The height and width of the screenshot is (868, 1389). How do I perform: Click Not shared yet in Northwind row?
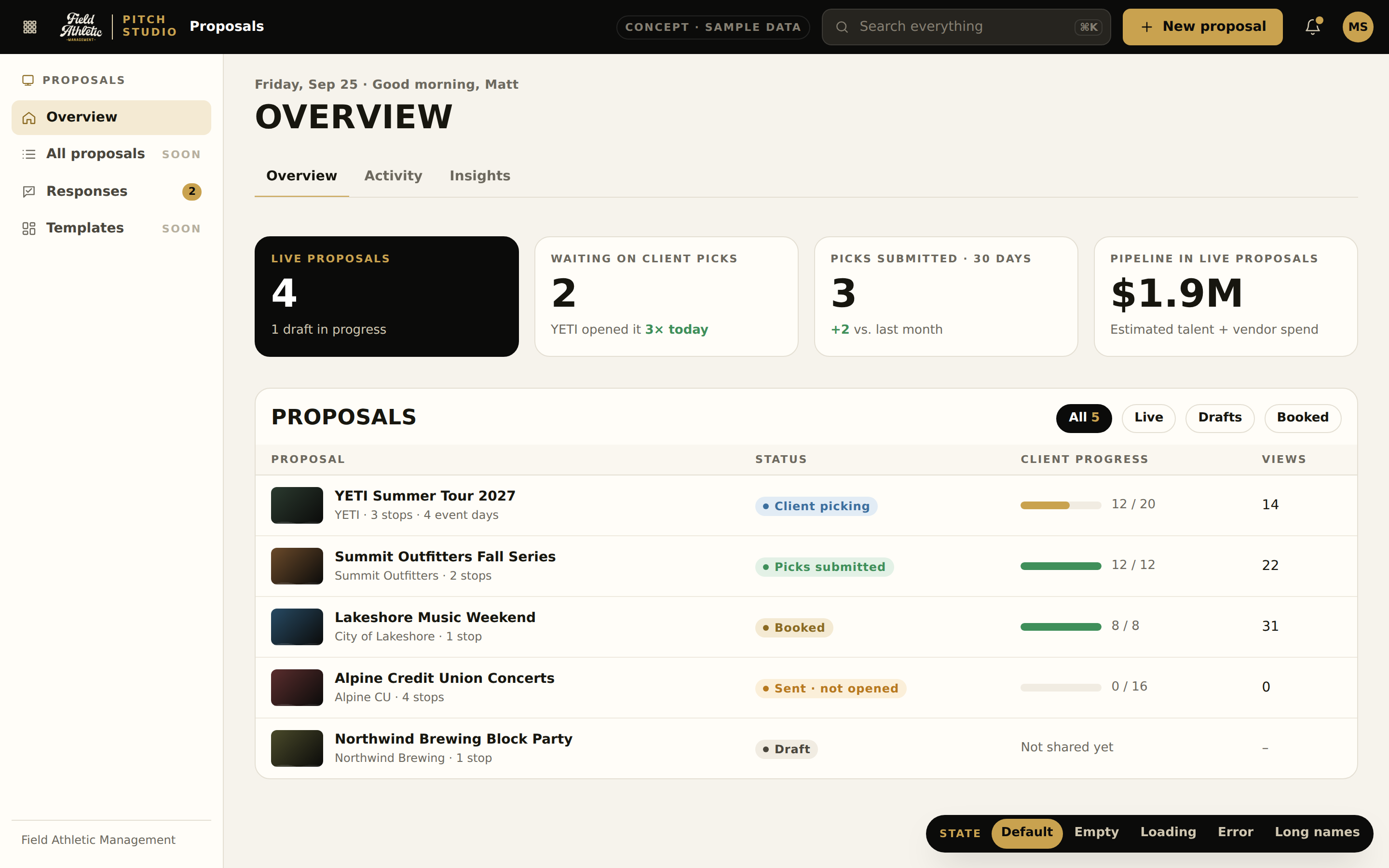pyautogui.click(x=1066, y=747)
